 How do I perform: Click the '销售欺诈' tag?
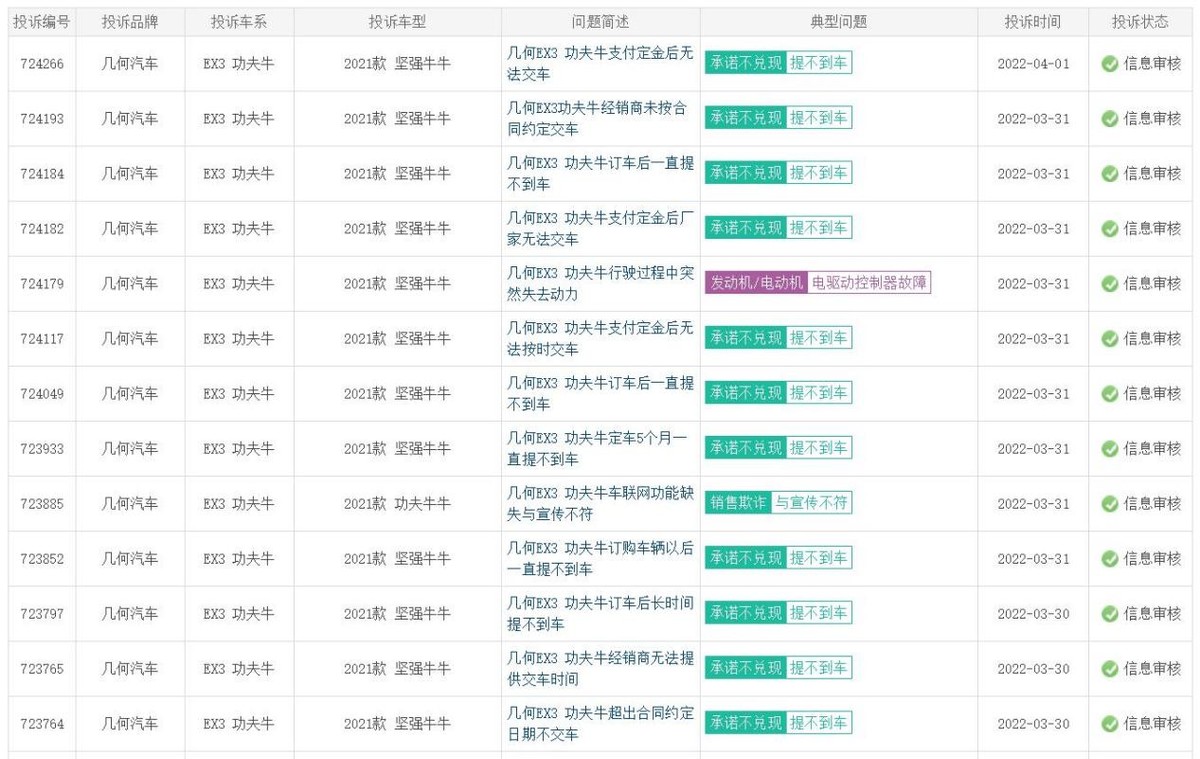[738, 503]
